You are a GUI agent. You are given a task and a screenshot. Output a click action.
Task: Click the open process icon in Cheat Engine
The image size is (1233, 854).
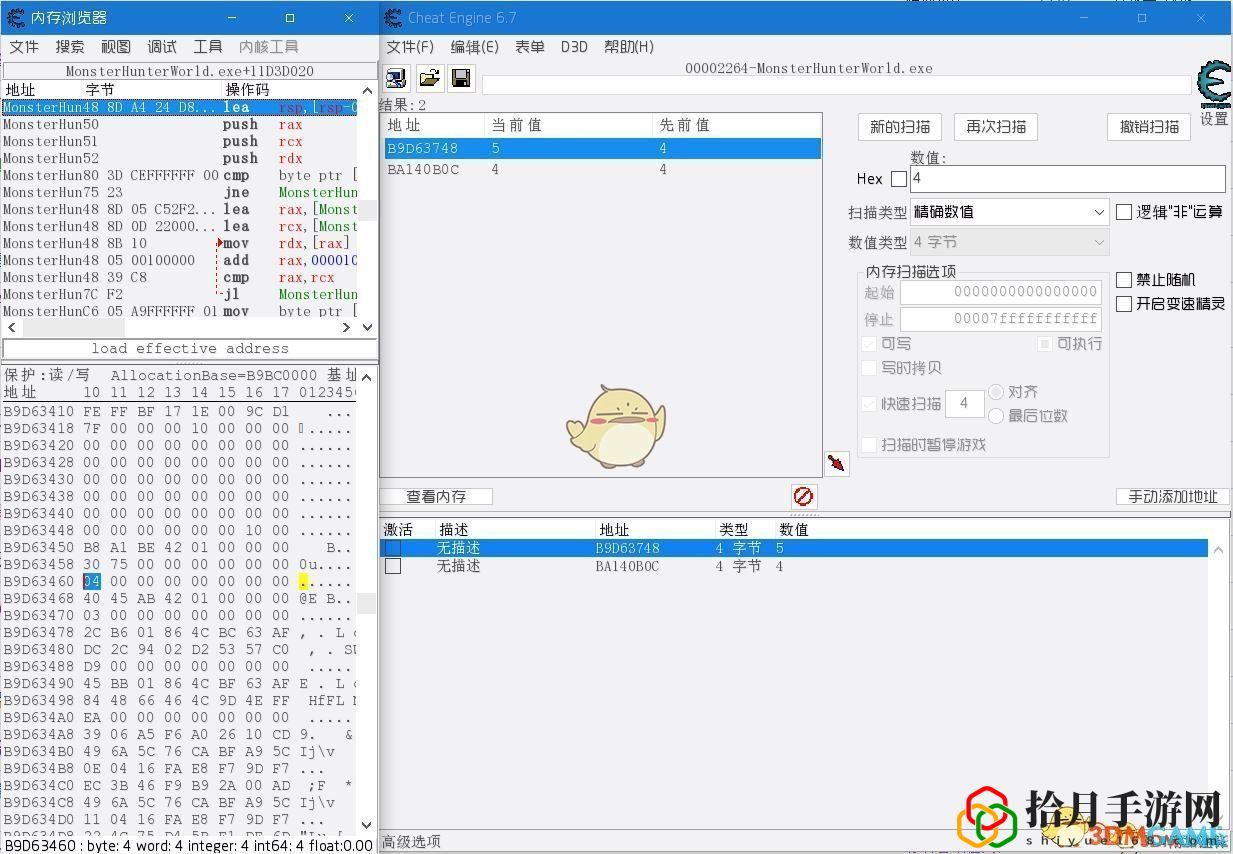pos(397,79)
